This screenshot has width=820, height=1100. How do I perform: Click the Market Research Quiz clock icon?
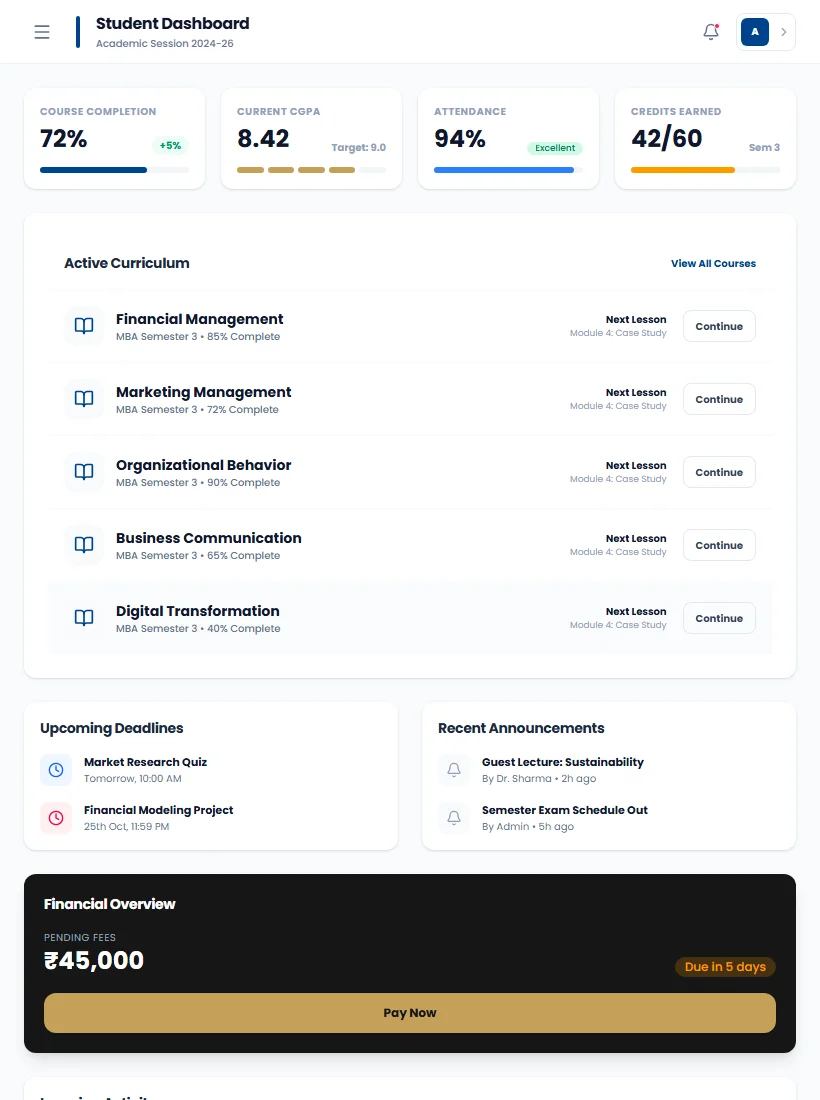point(56,770)
